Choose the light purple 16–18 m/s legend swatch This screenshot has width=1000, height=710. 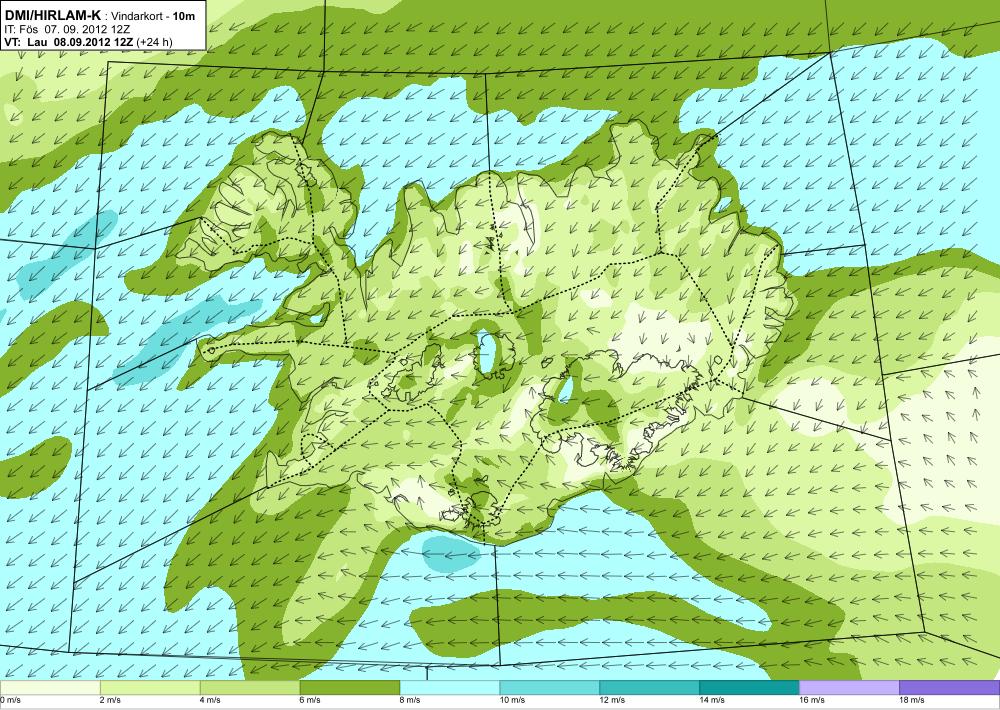pos(849,688)
